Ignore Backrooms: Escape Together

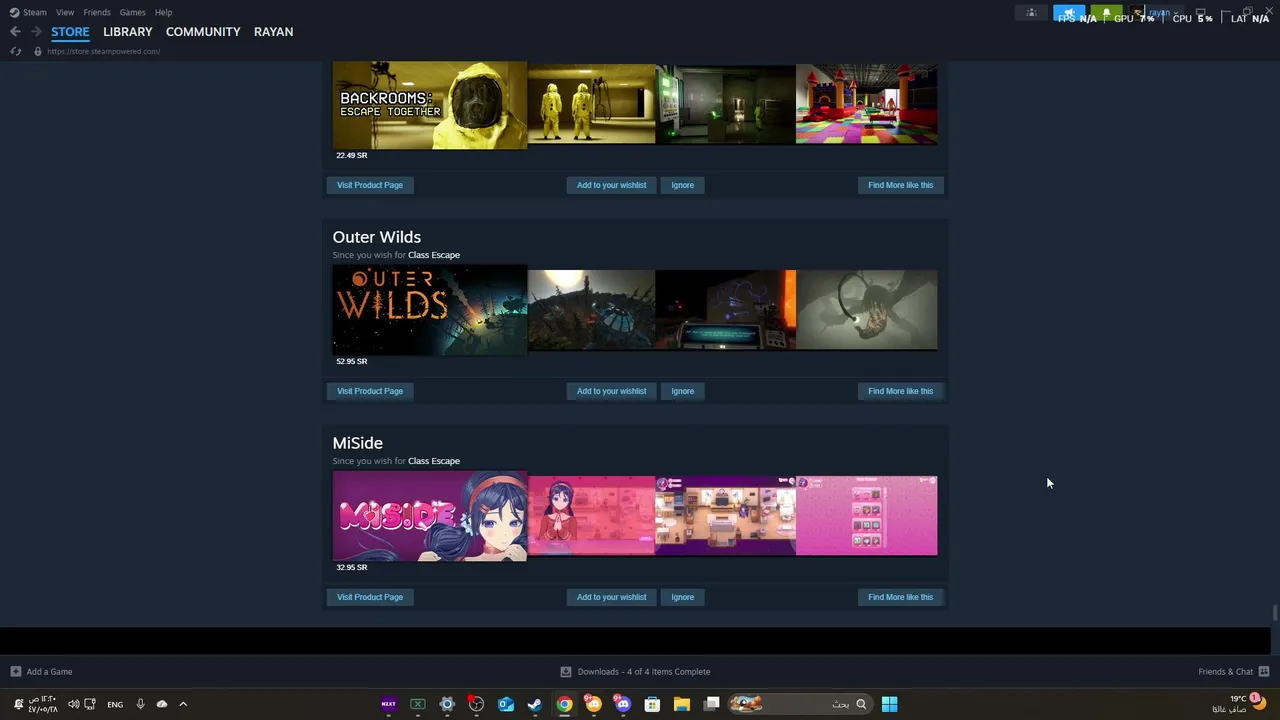click(x=682, y=185)
